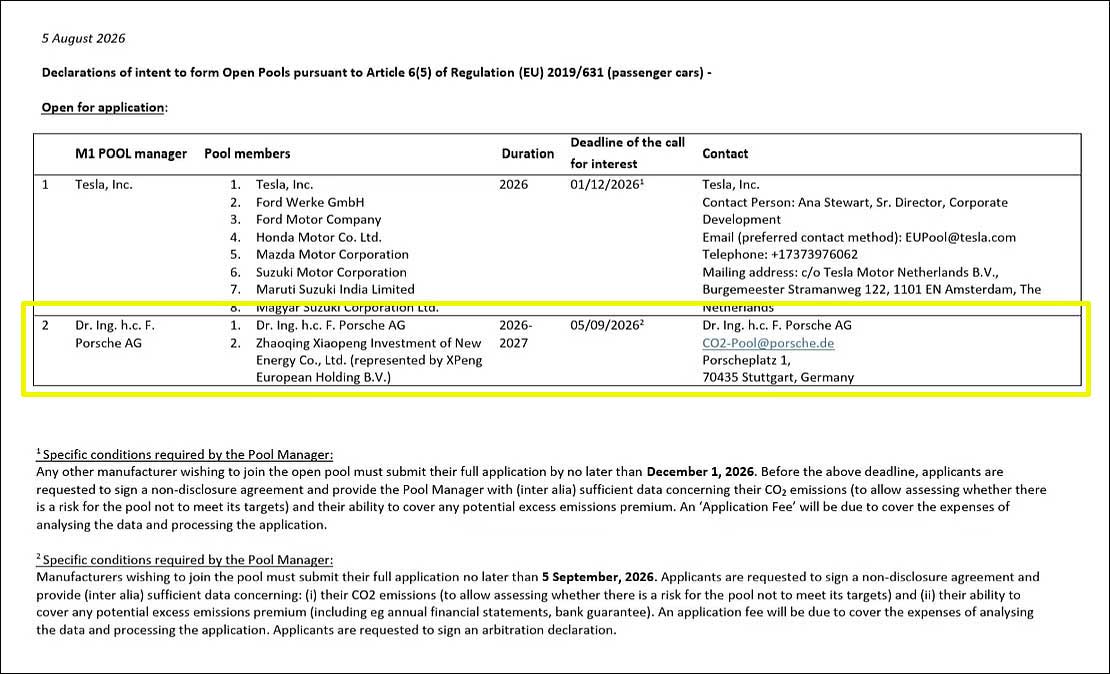
Task: Select the bold 'December 1, 2026' deadline
Action: click(x=701, y=472)
